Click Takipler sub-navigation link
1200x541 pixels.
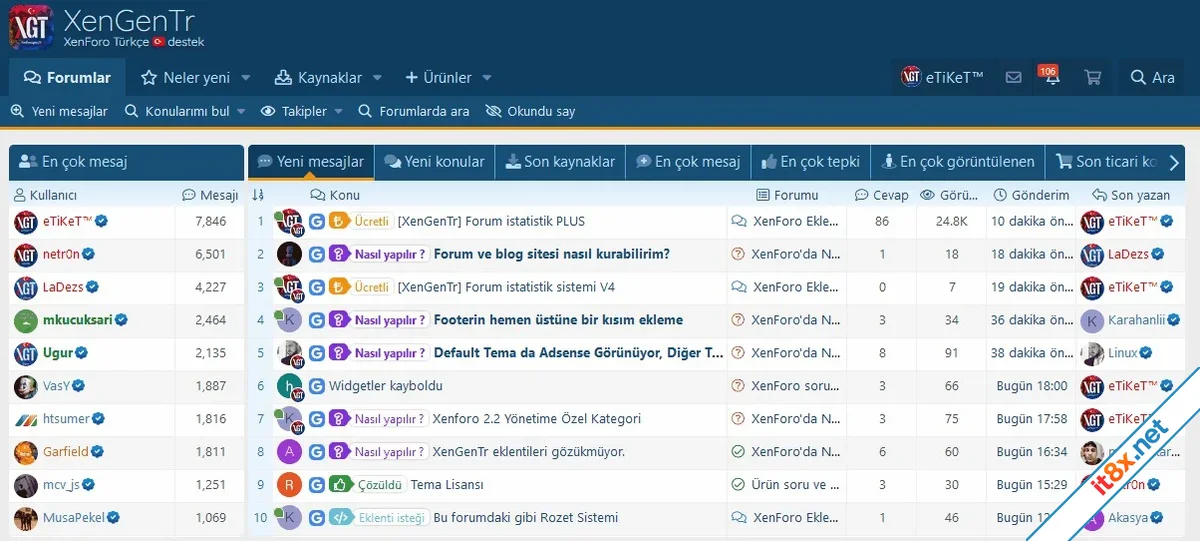pyautogui.click(x=294, y=111)
